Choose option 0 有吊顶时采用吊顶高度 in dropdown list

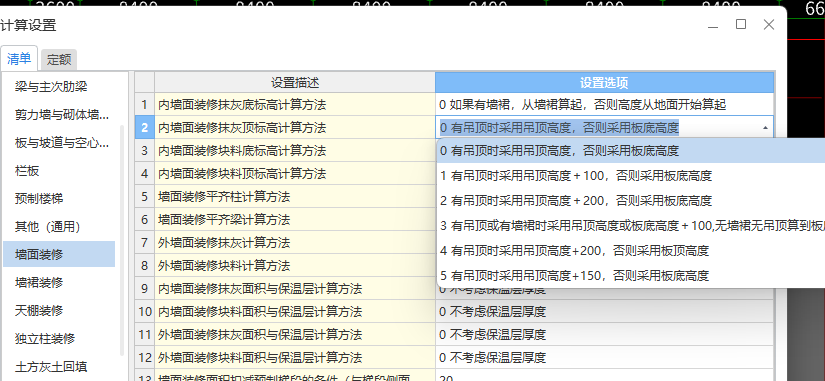click(x=631, y=151)
